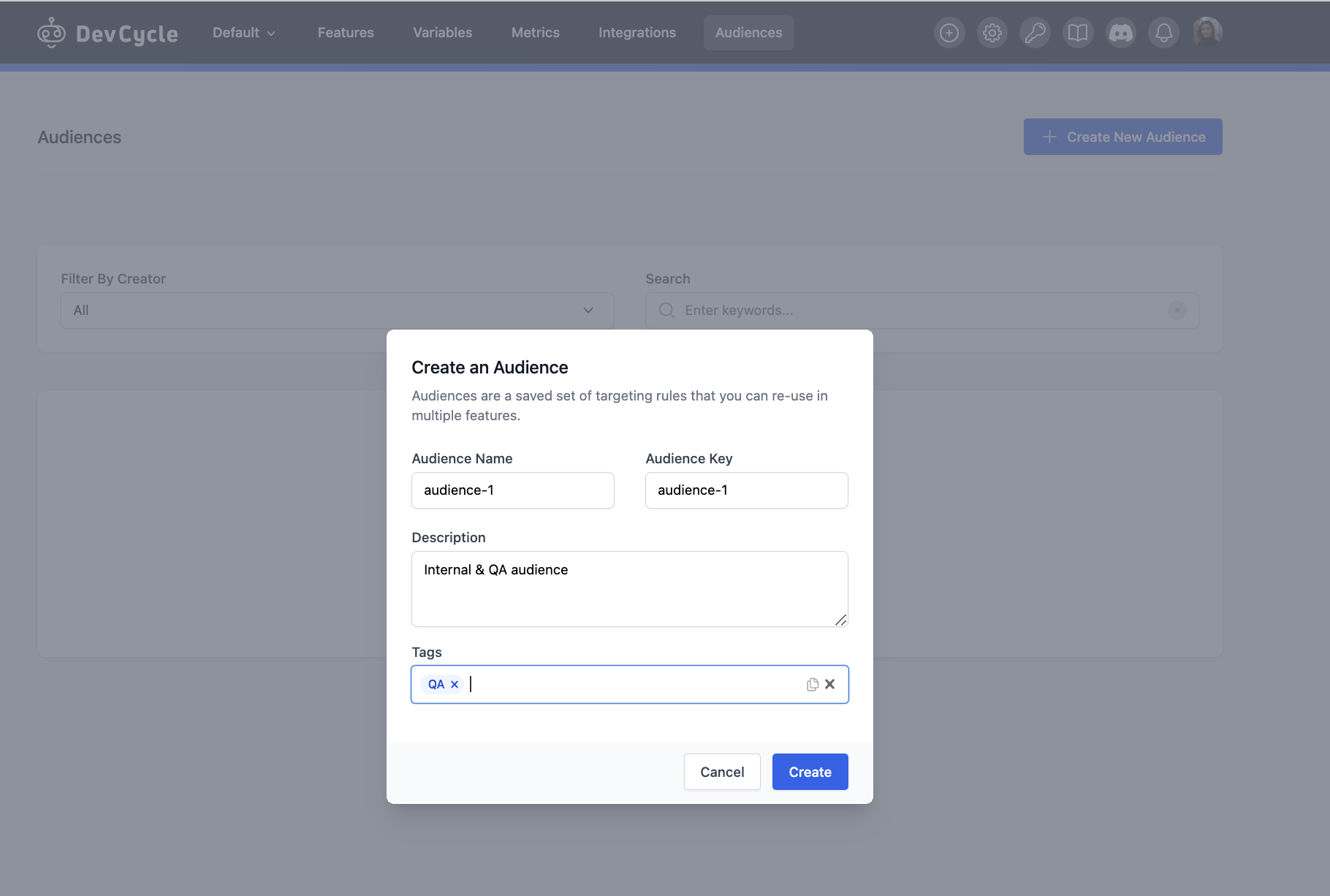Open the settings gear icon
Image resolution: width=1330 pixels, height=896 pixels.
tap(992, 32)
